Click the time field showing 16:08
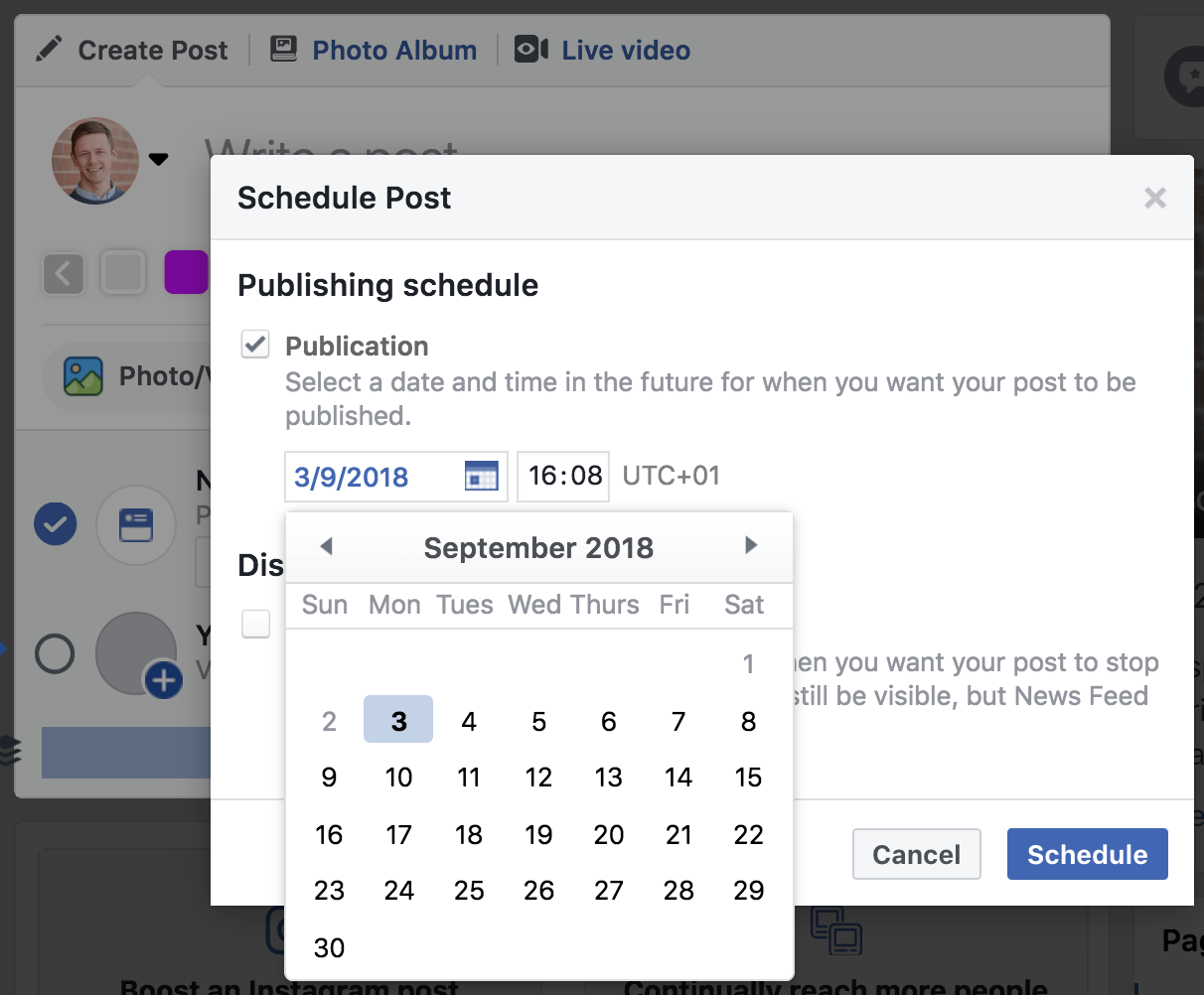This screenshot has height=995, width=1204. (563, 476)
